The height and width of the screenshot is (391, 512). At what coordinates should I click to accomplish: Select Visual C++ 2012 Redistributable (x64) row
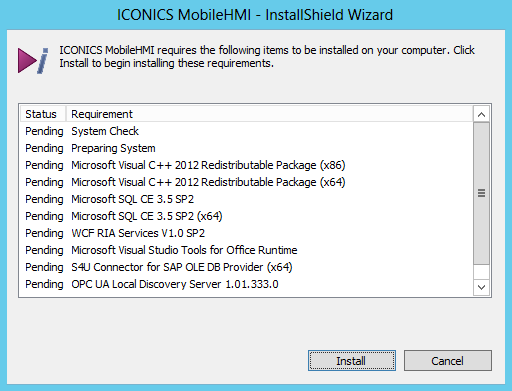(x=247, y=182)
